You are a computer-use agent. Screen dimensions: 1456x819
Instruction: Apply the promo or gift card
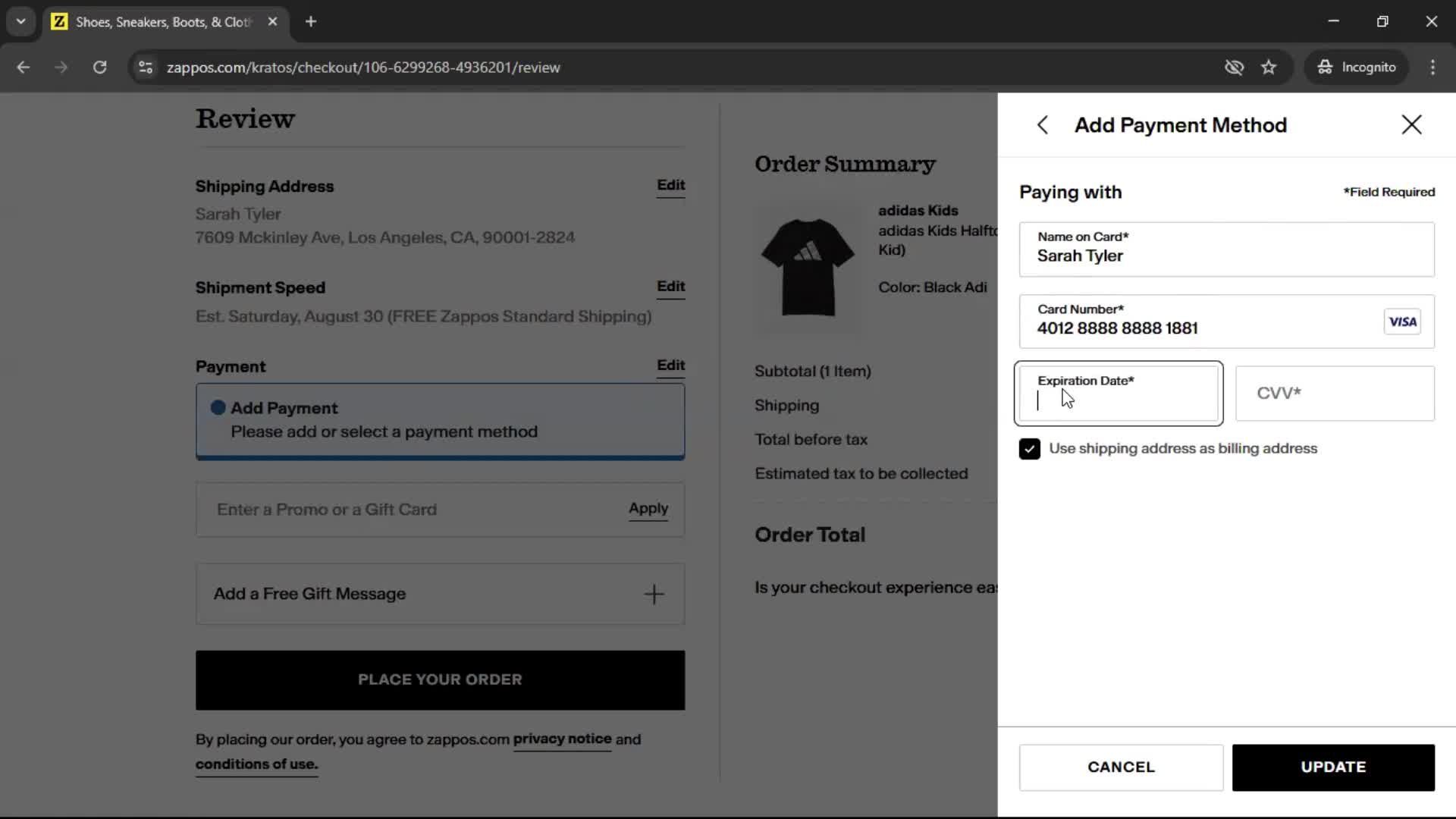[648, 509]
